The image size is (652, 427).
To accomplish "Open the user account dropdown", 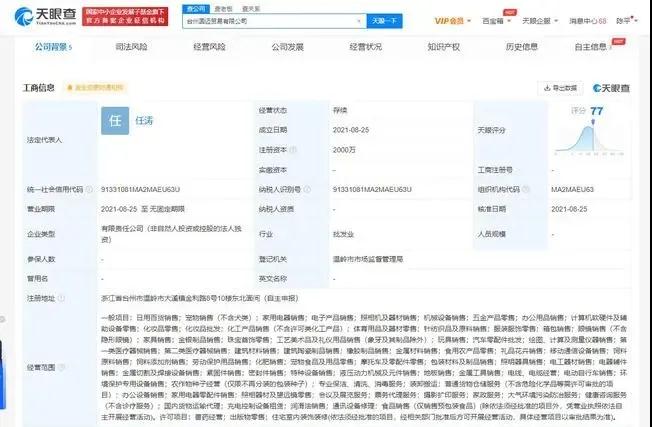I will point(627,21).
